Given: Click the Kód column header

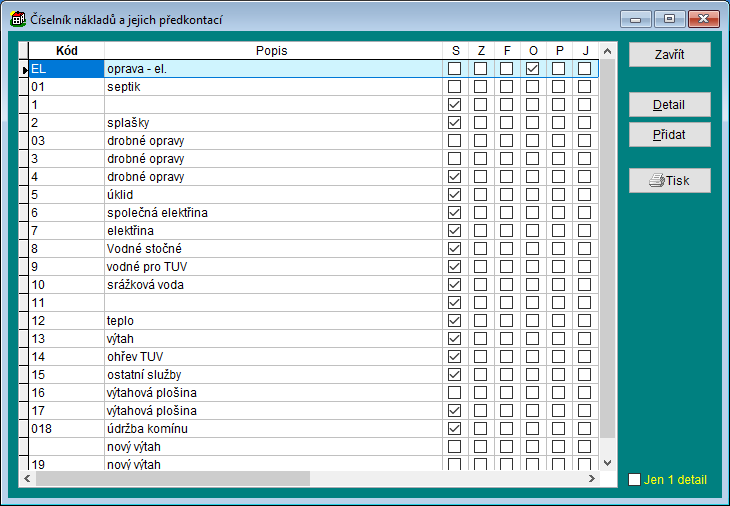Looking at the screenshot, I should click(x=65, y=50).
